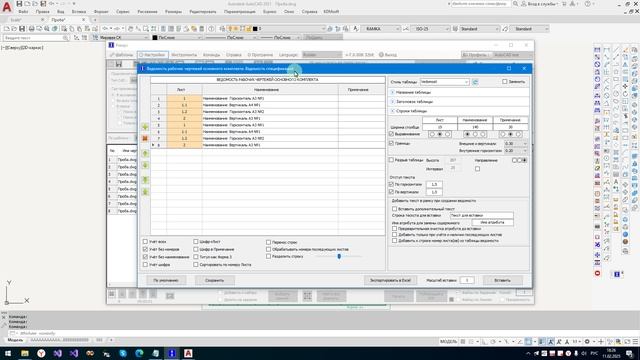This screenshot has height=360, width=640.
Task: Move the selected row down one position
Action: pyautogui.click(x=145, y=166)
